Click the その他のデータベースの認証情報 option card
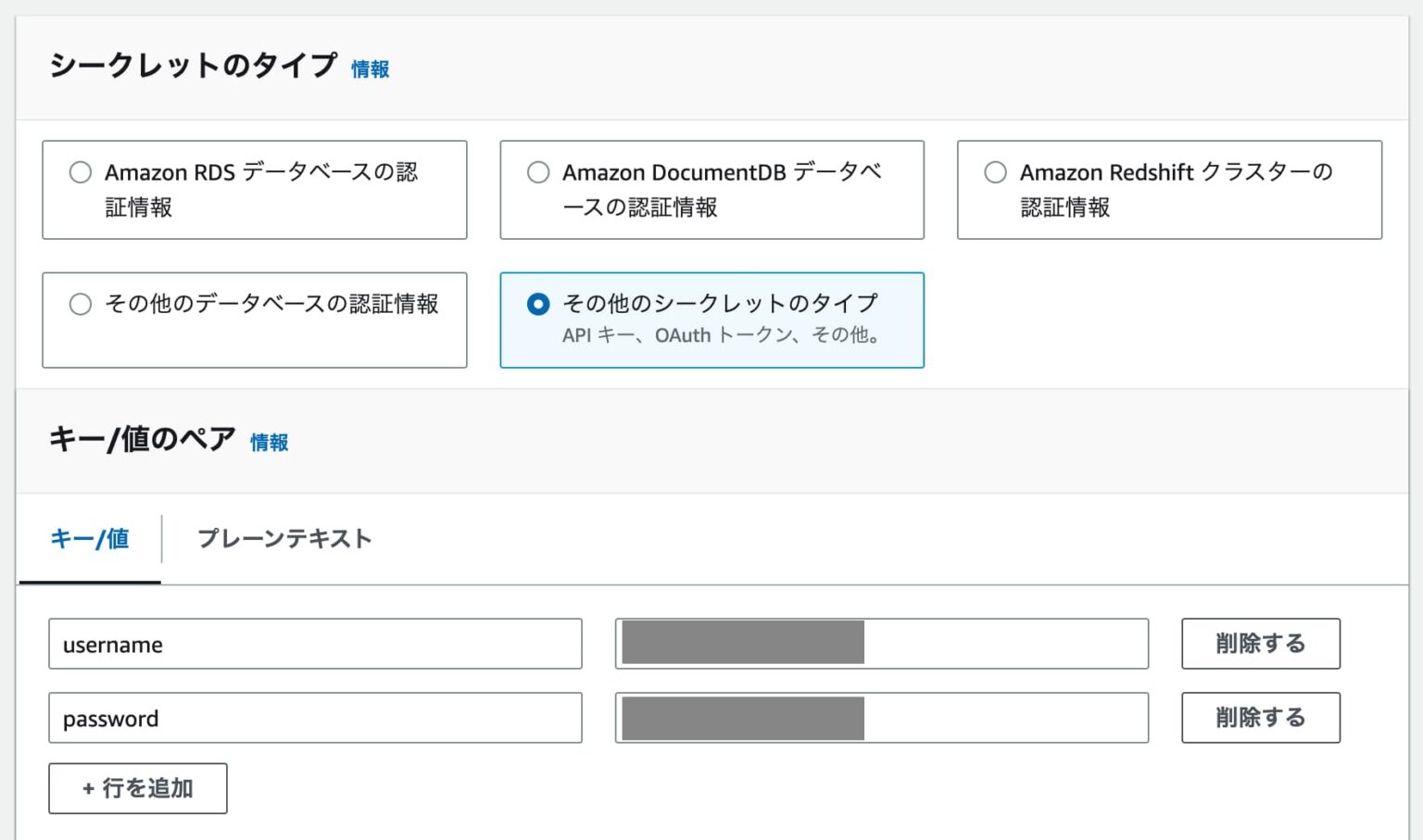1423x840 pixels. [254, 320]
